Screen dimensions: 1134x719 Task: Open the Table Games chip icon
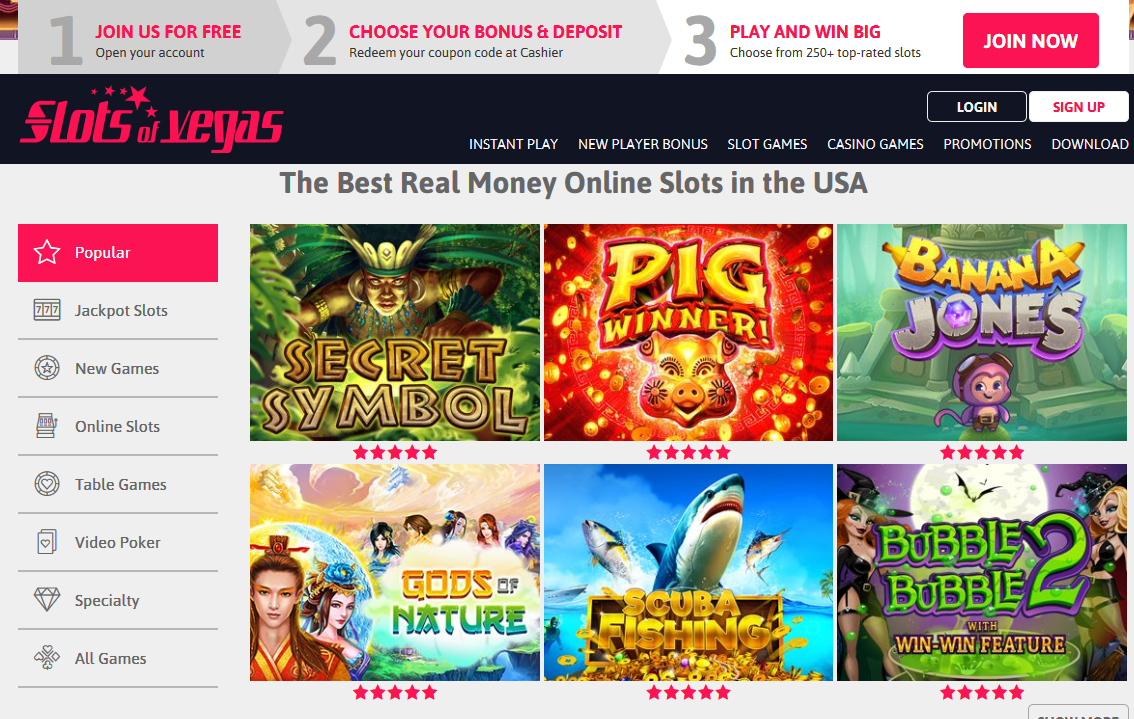(47, 484)
